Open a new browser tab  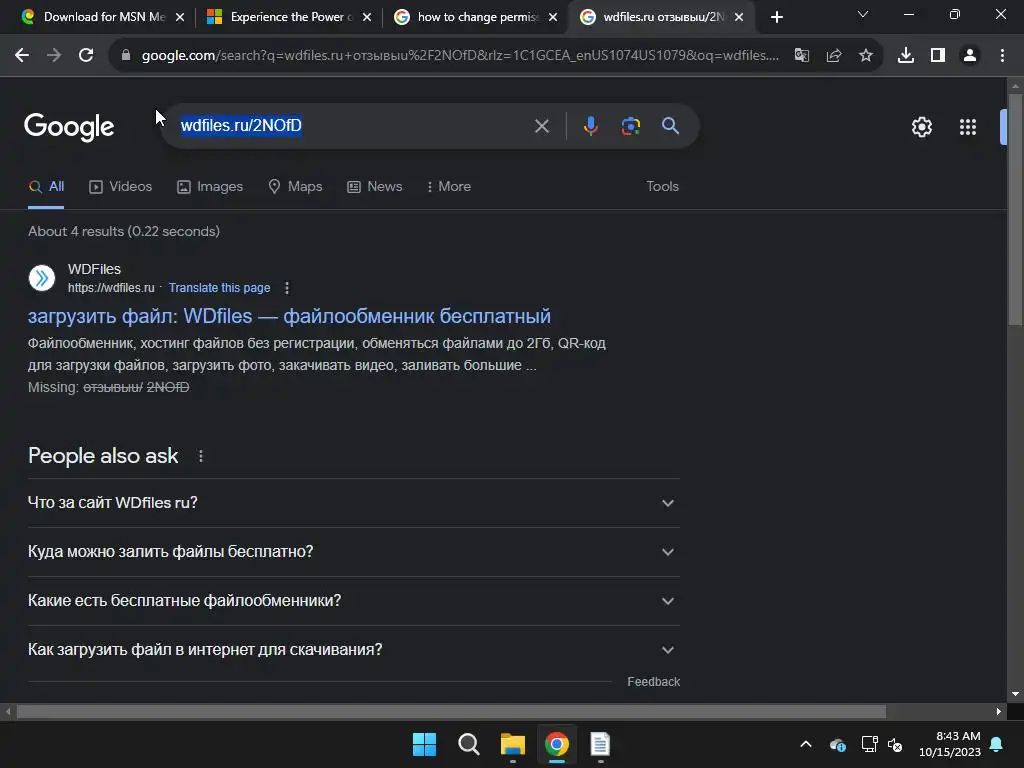click(x=776, y=17)
